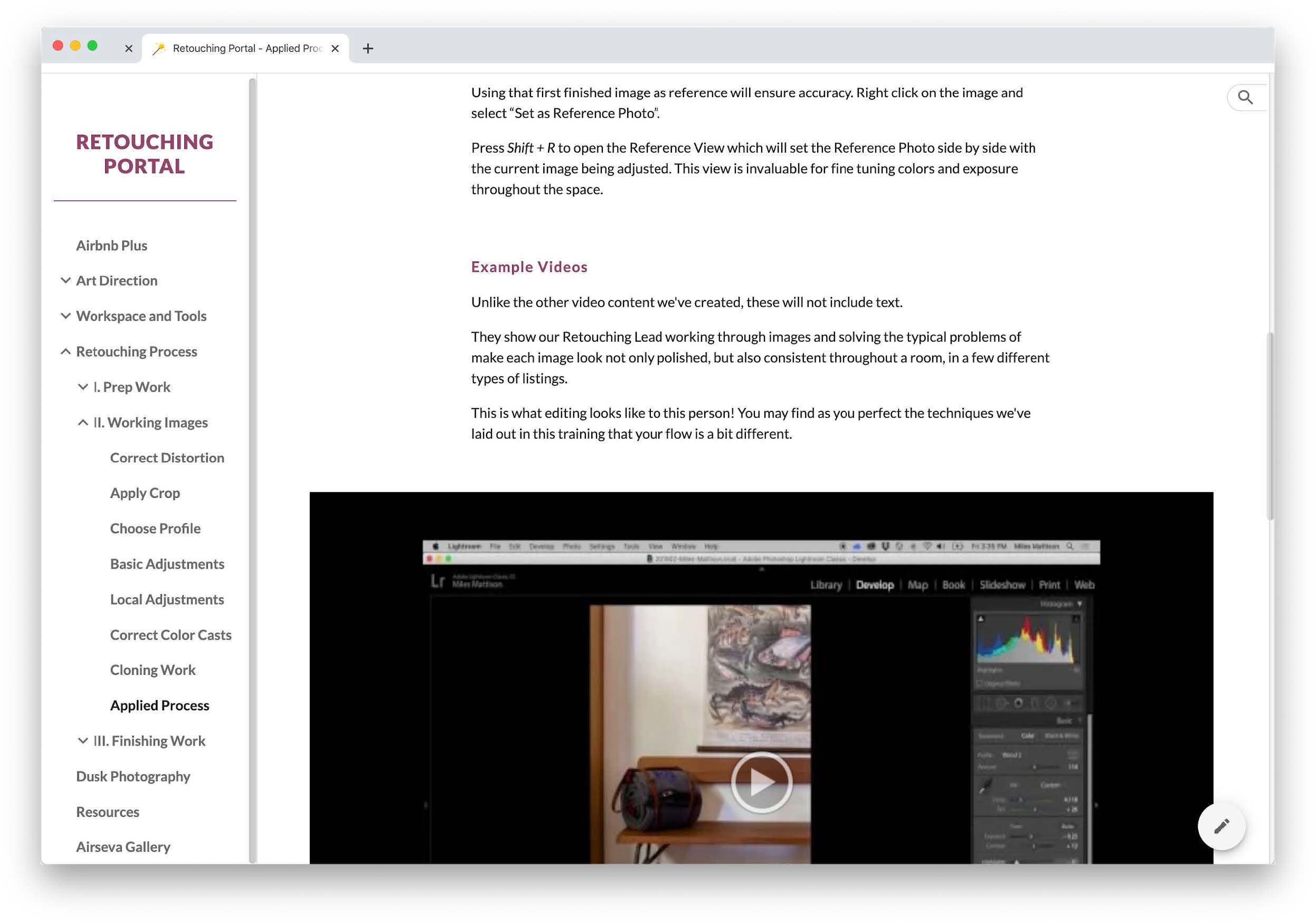Open II. Working Images page

coord(151,422)
